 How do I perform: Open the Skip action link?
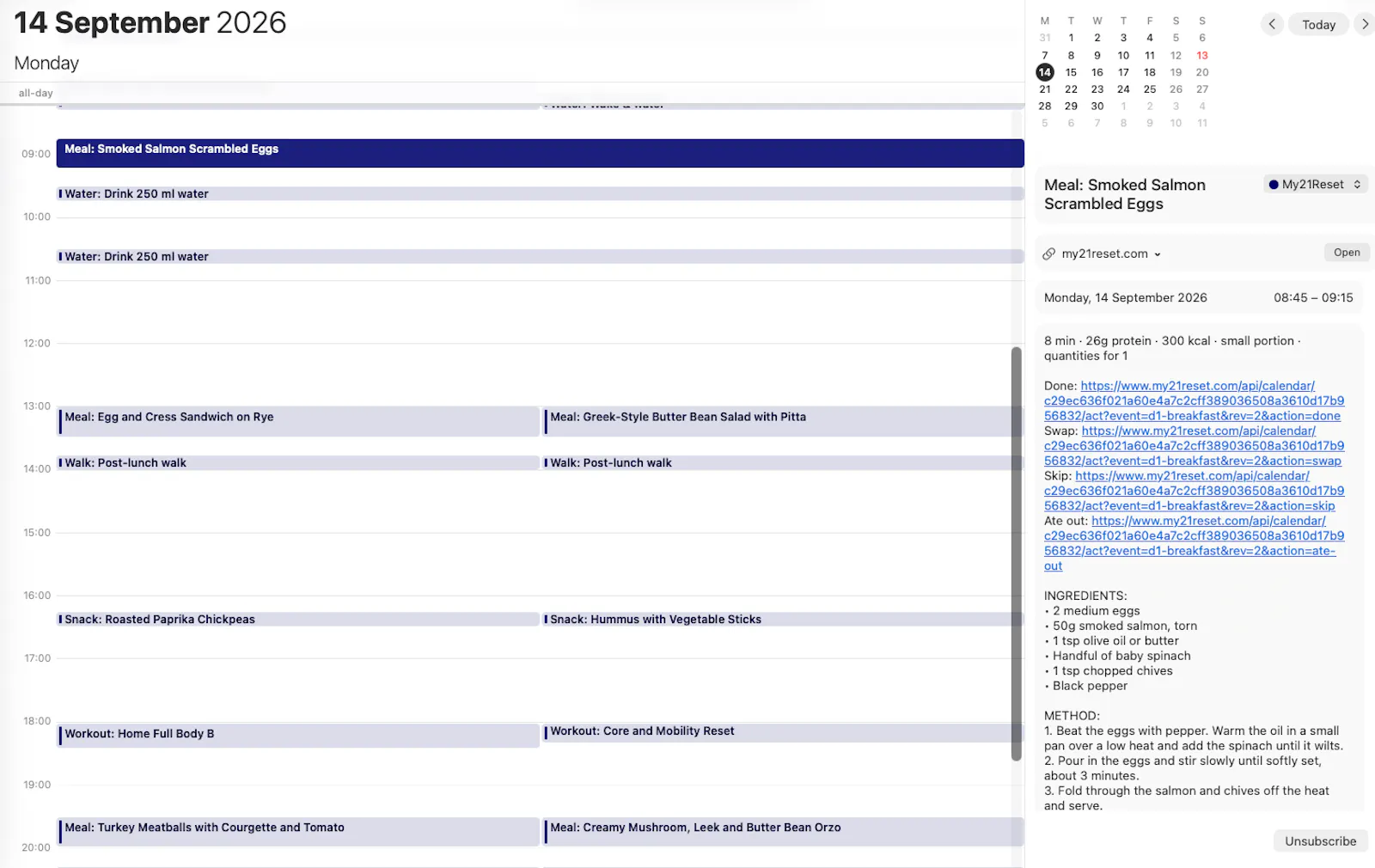1194,491
